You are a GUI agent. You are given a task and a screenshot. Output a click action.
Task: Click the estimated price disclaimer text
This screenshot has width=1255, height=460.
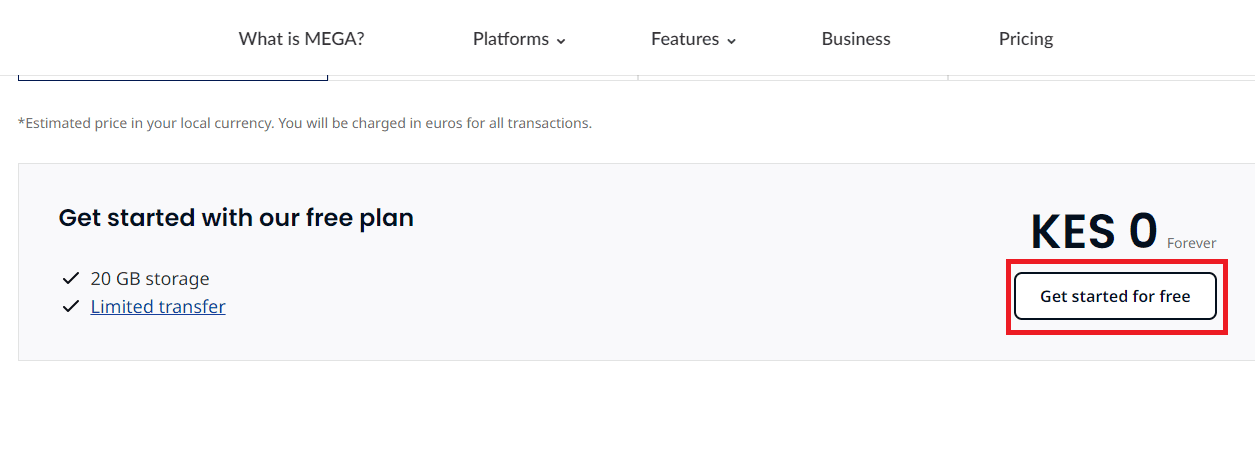[x=305, y=124]
